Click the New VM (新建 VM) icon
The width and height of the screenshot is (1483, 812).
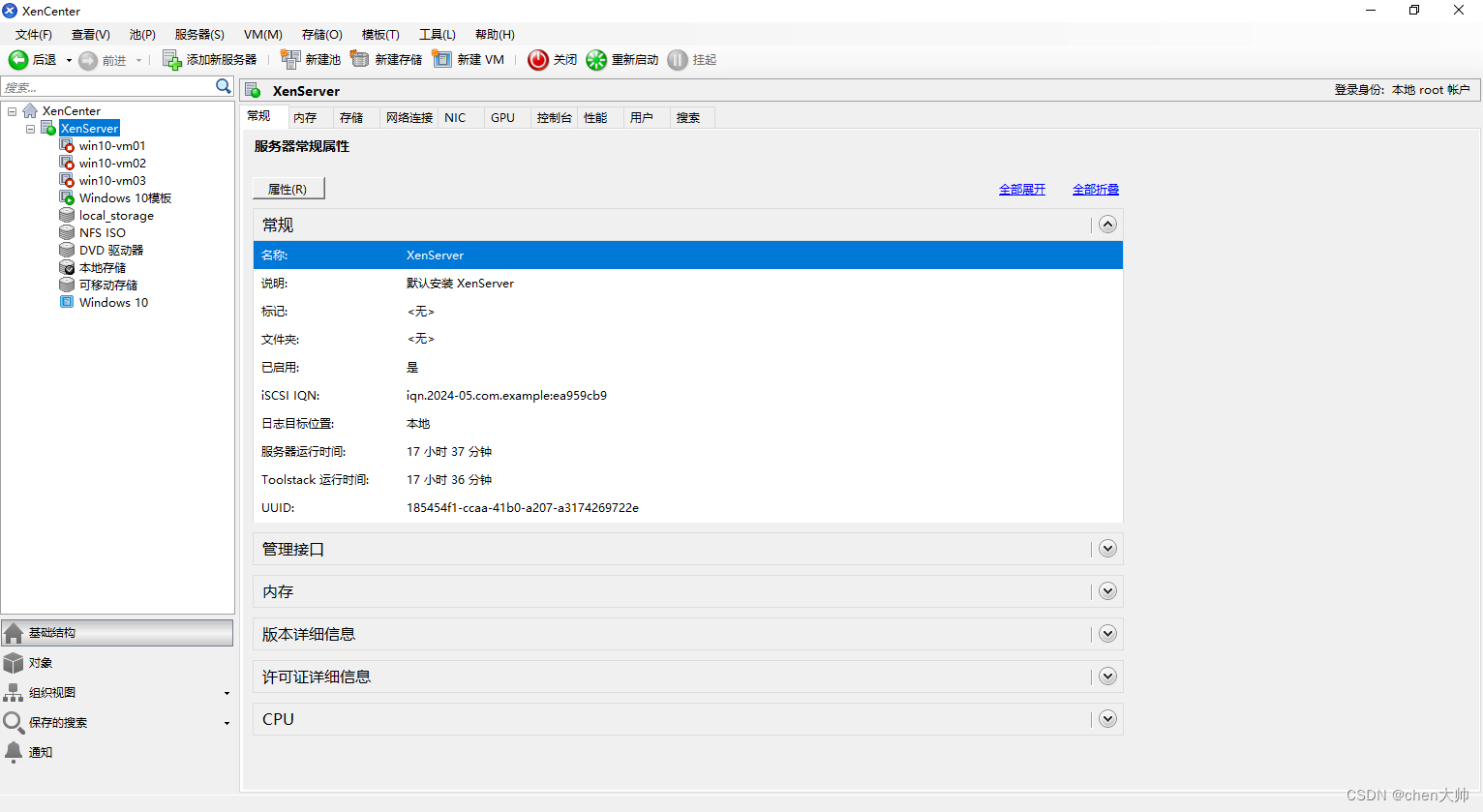click(x=442, y=60)
